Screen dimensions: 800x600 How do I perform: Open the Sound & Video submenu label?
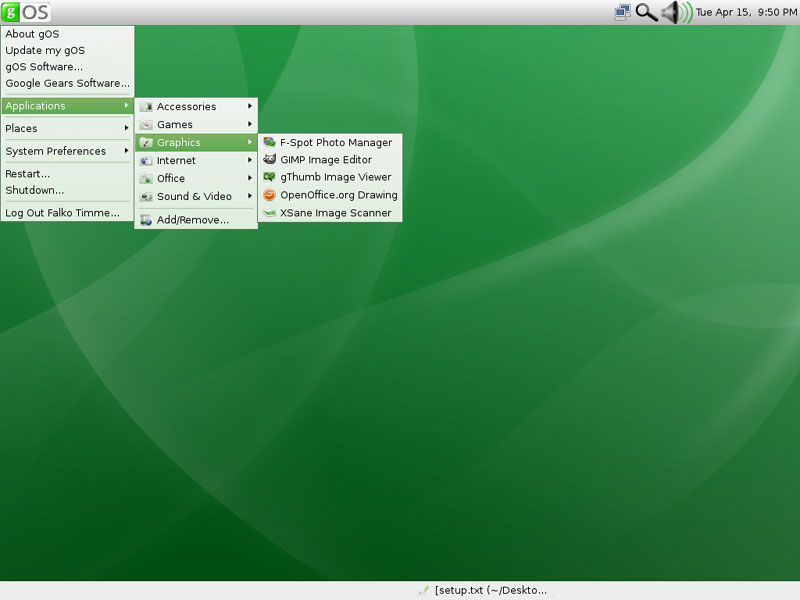pos(194,196)
